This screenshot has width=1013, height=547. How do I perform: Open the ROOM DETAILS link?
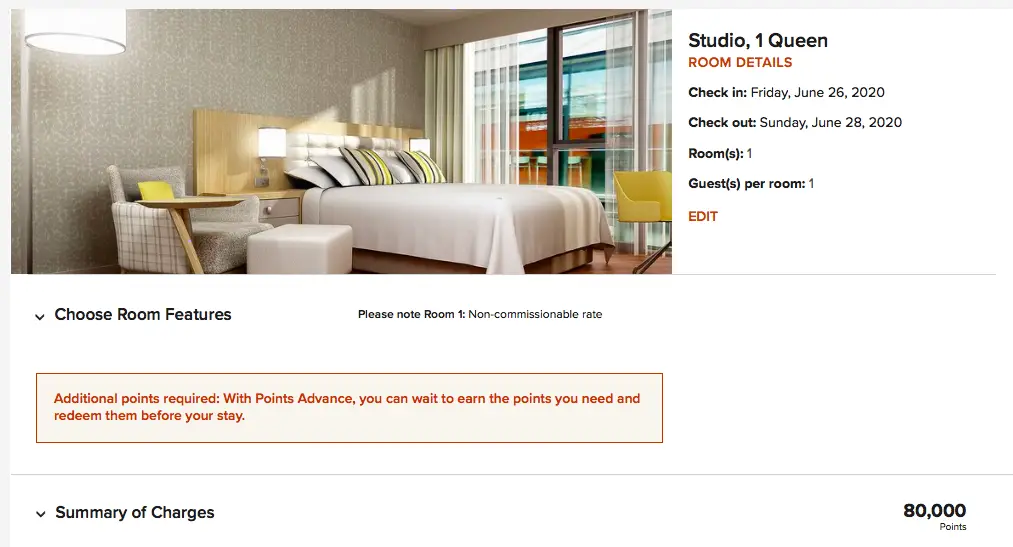tap(740, 63)
